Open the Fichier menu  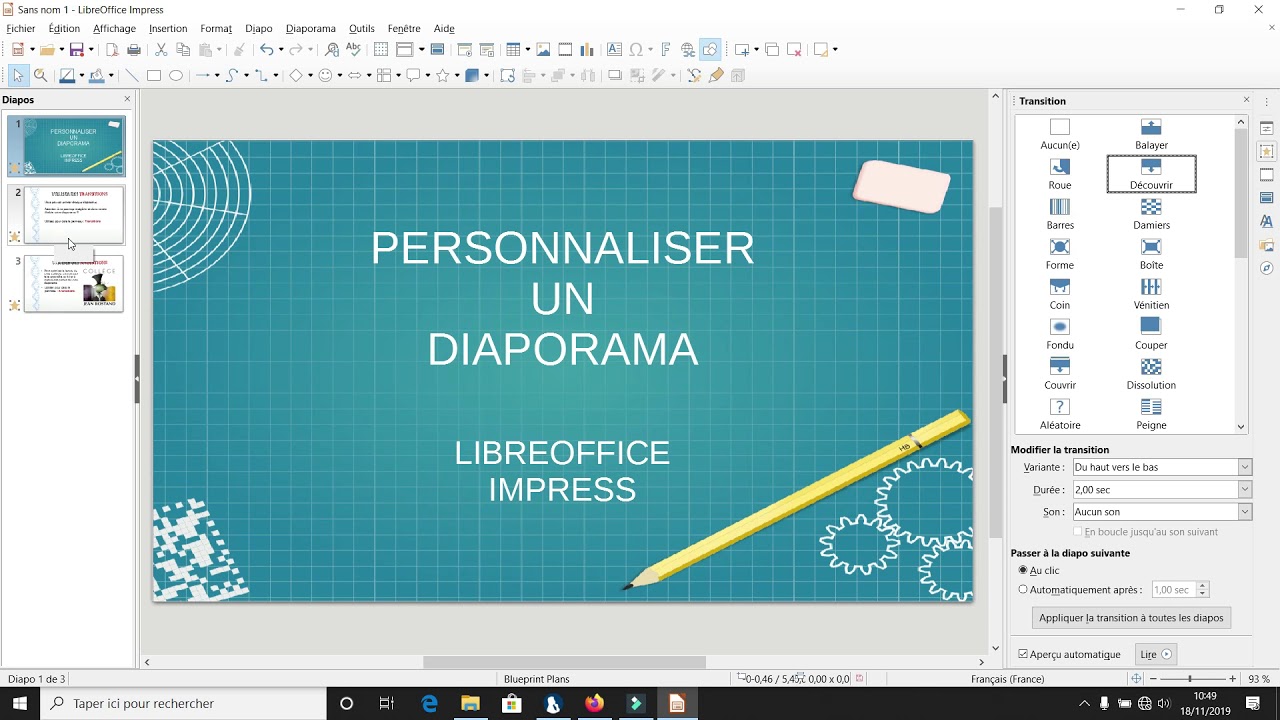click(x=21, y=28)
